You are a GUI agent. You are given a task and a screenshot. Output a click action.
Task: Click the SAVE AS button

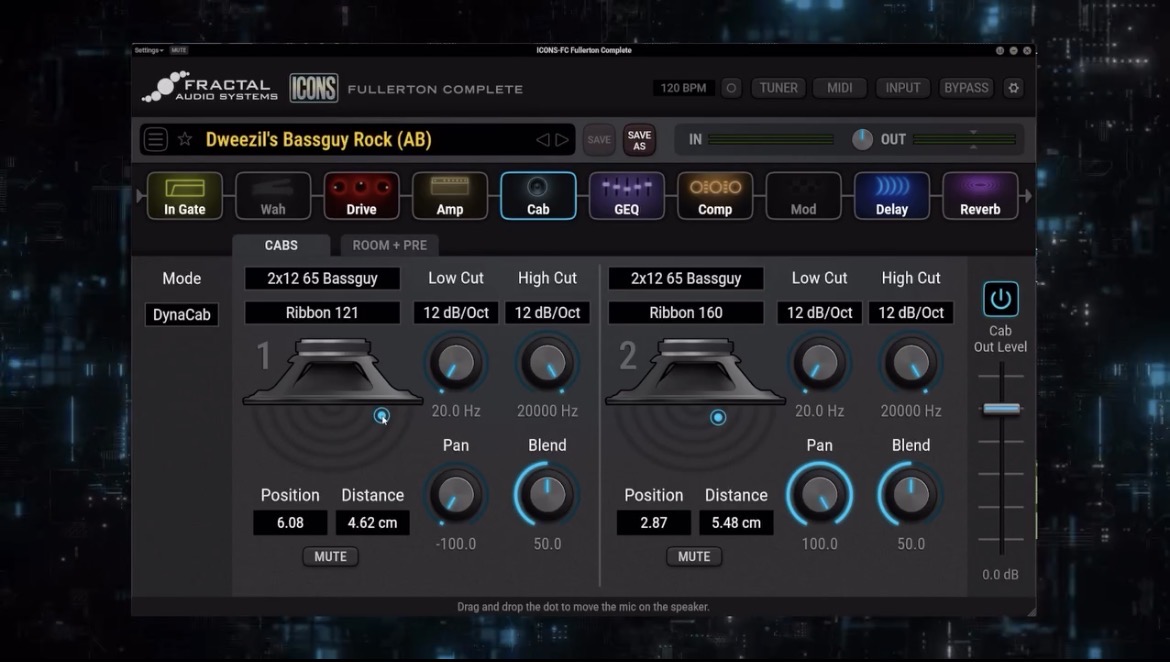point(639,140)
